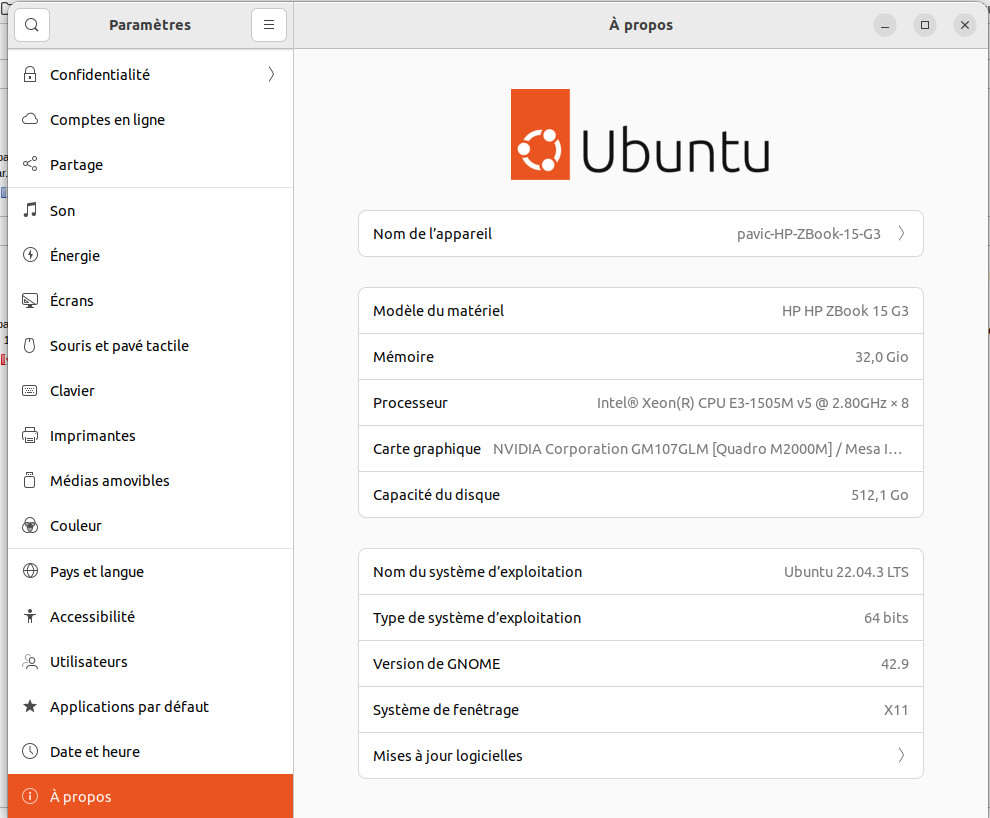990x818 pixels.
Task: Expand the Confidentialité chevron arrow
Action: tap(271, 75)
